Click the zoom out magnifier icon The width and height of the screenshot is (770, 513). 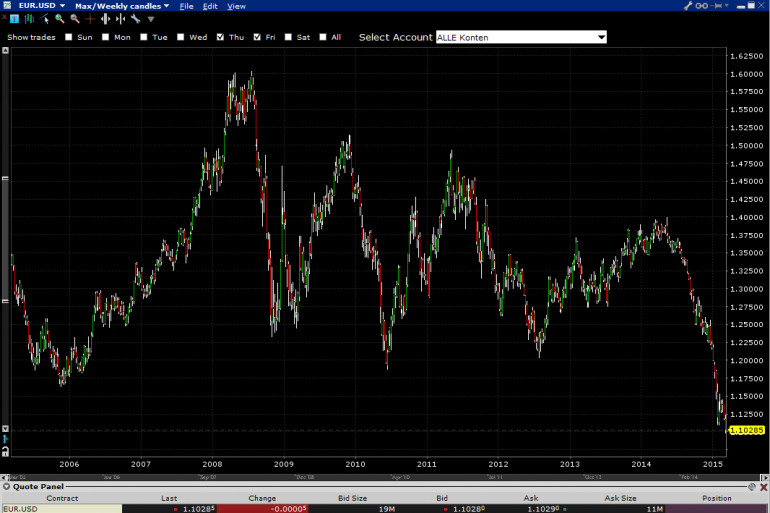click(75, 19)
